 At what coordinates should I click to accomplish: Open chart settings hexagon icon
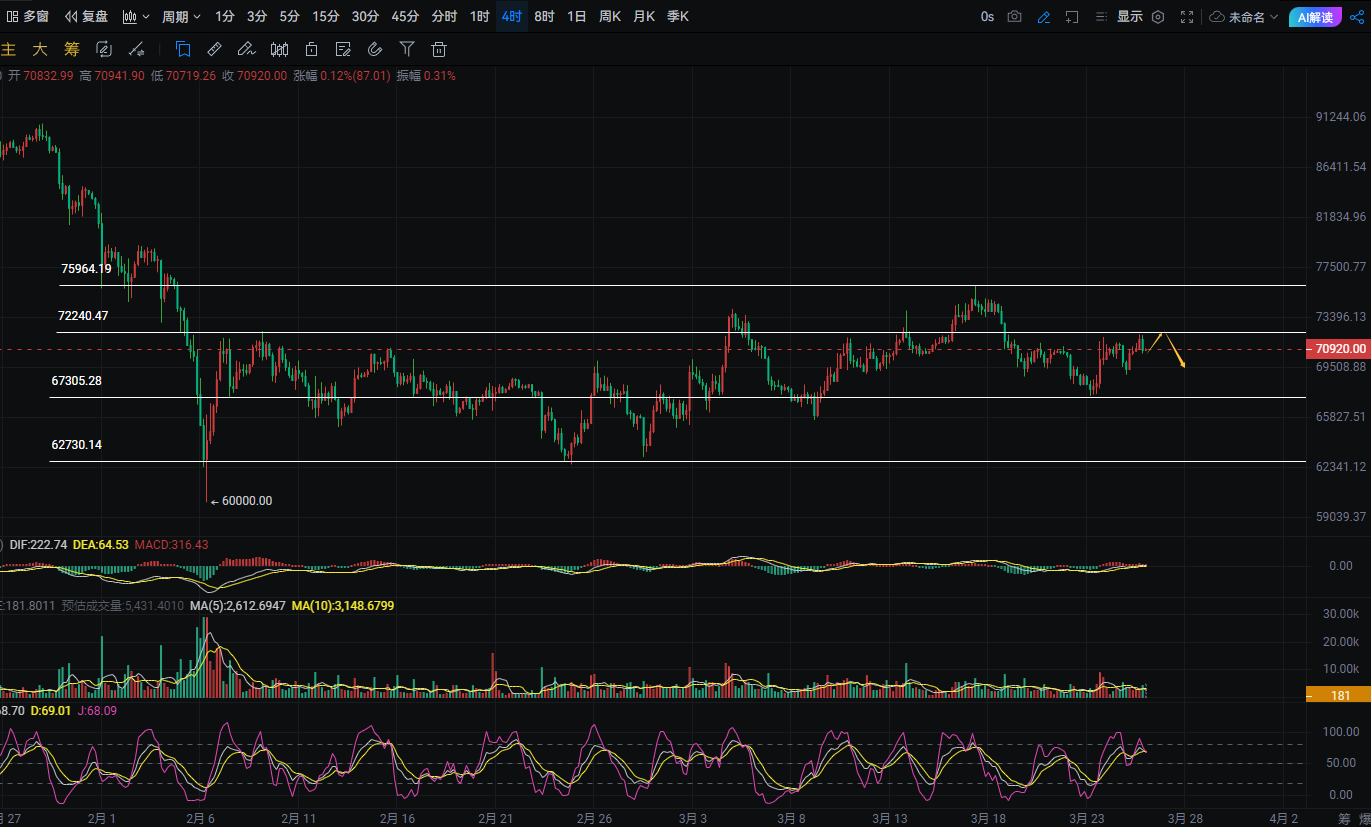(1158, 17)
